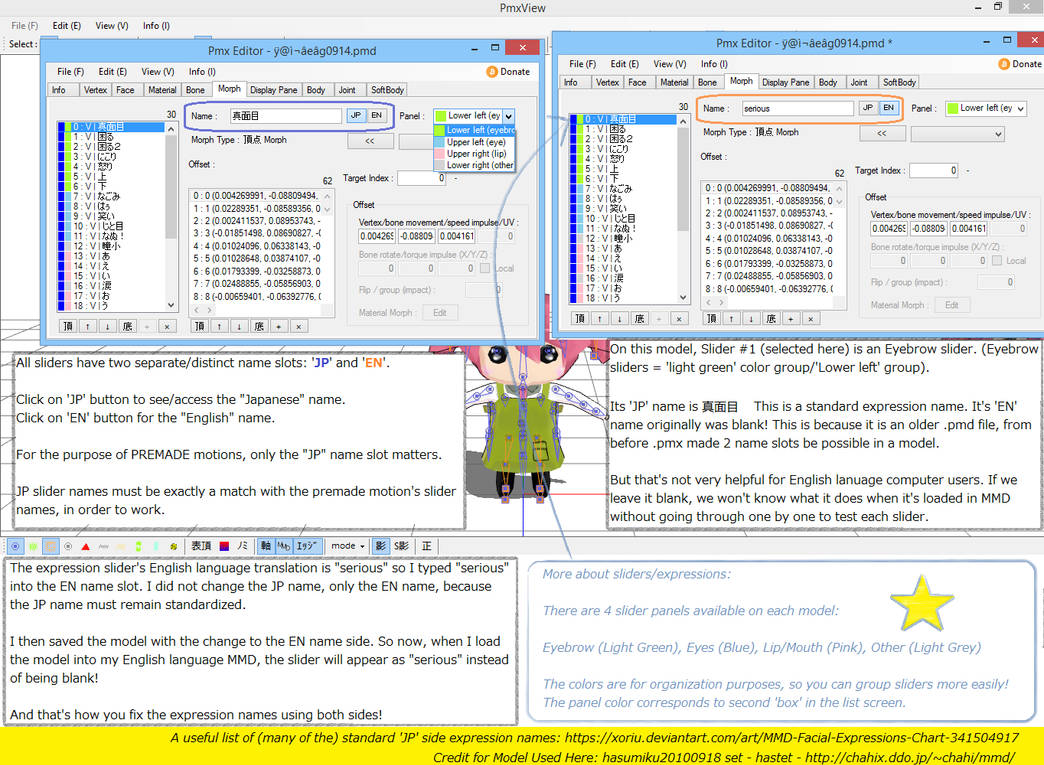Toggle the 軸 axis display button
This screenshot has width=1044, height=765.
pos(266,546)
